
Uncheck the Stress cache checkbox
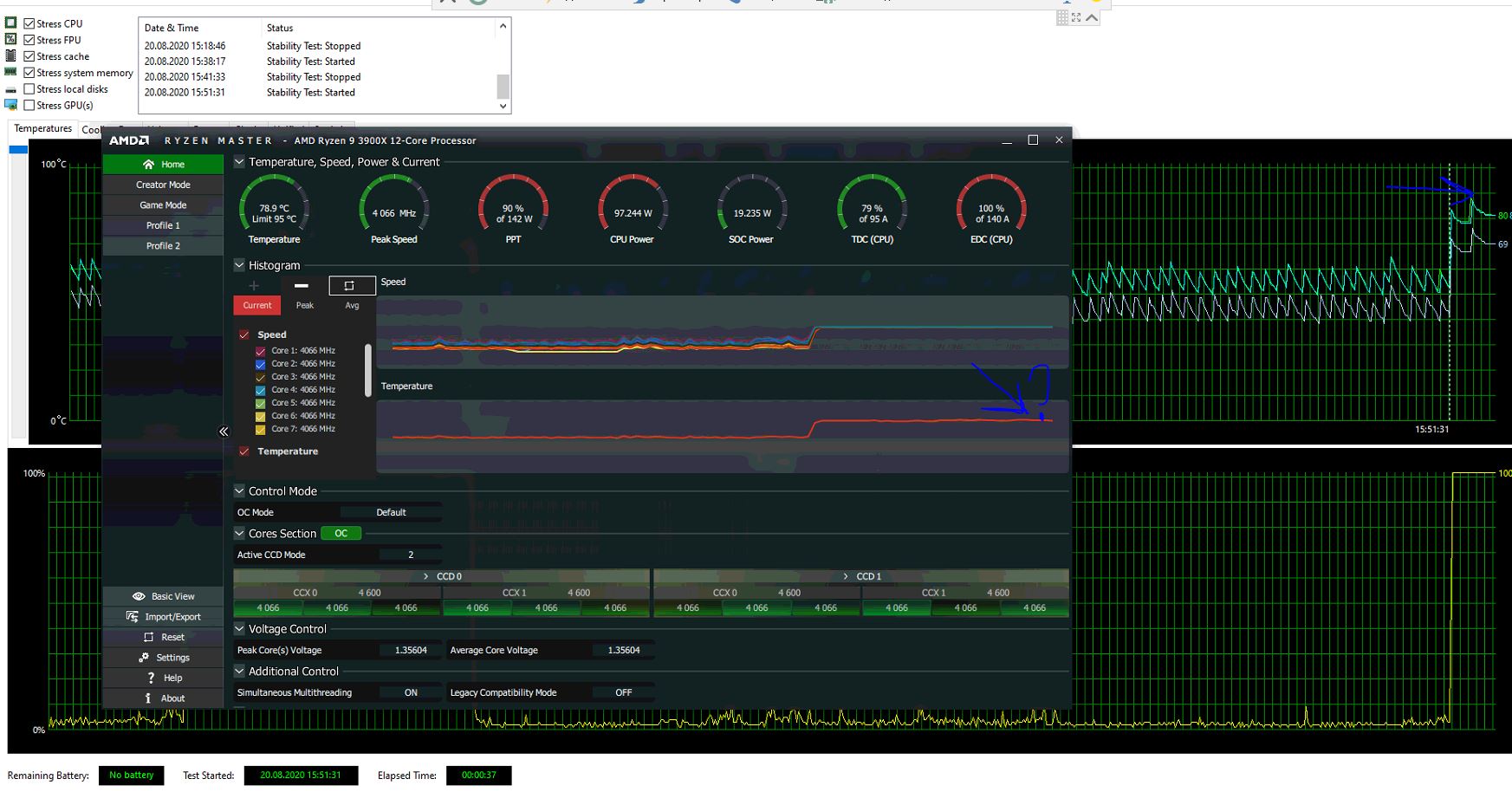[29, 56]
